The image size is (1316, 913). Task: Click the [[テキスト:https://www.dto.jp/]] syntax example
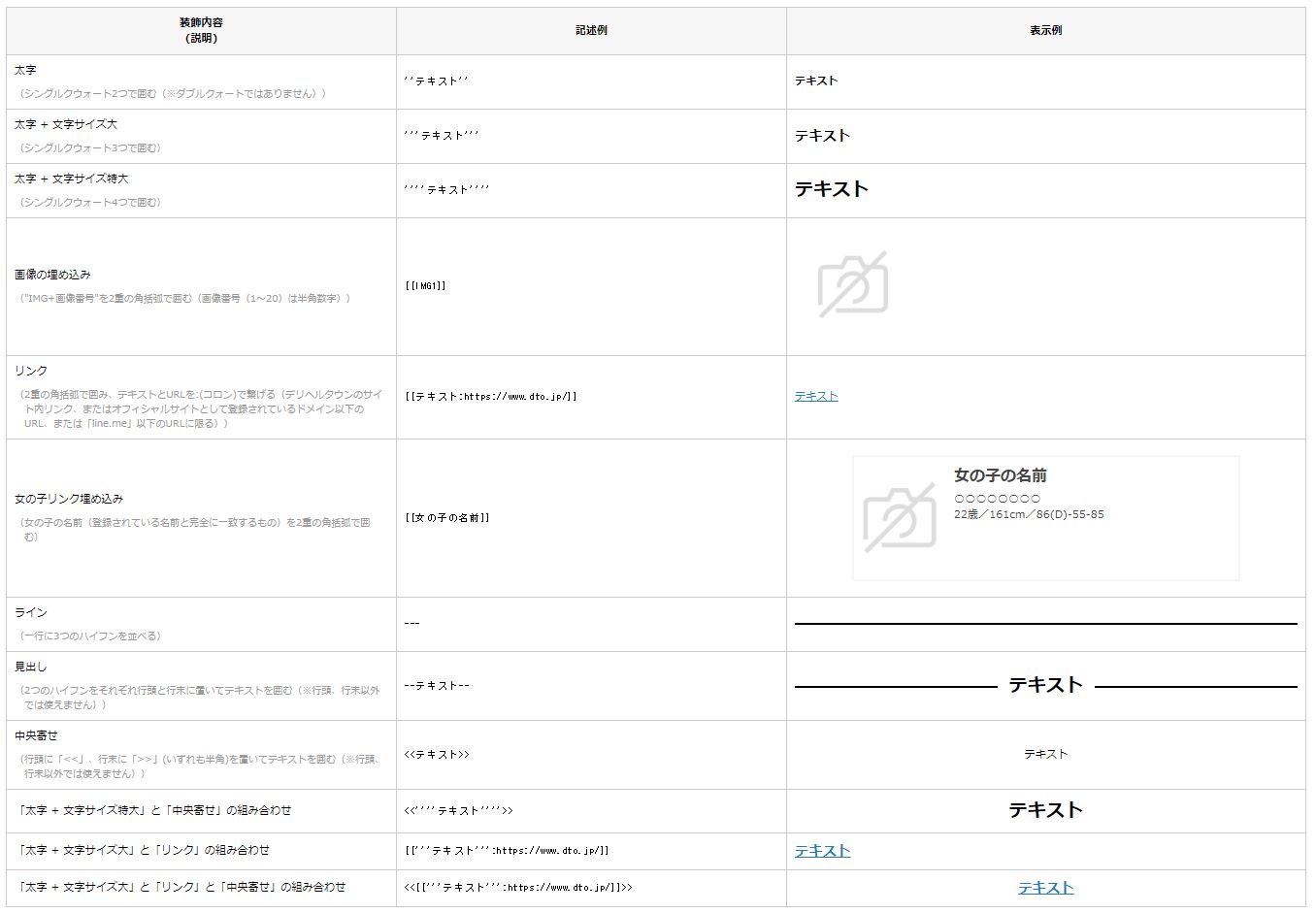pos(491,396)
